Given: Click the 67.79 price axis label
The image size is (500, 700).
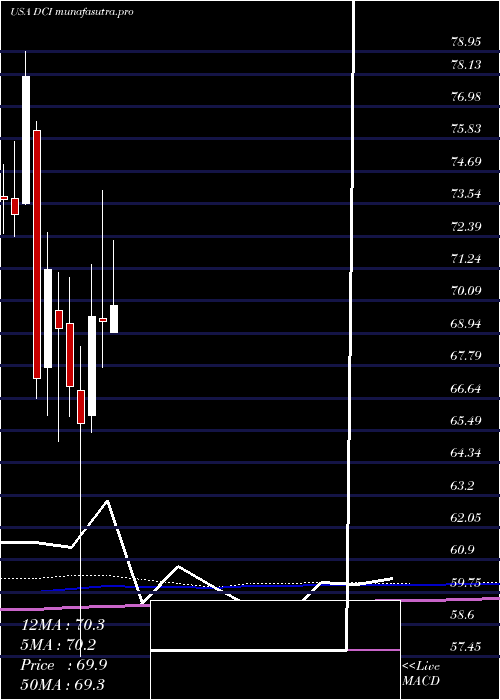Looking at the screenshot, I should [466, 357].
